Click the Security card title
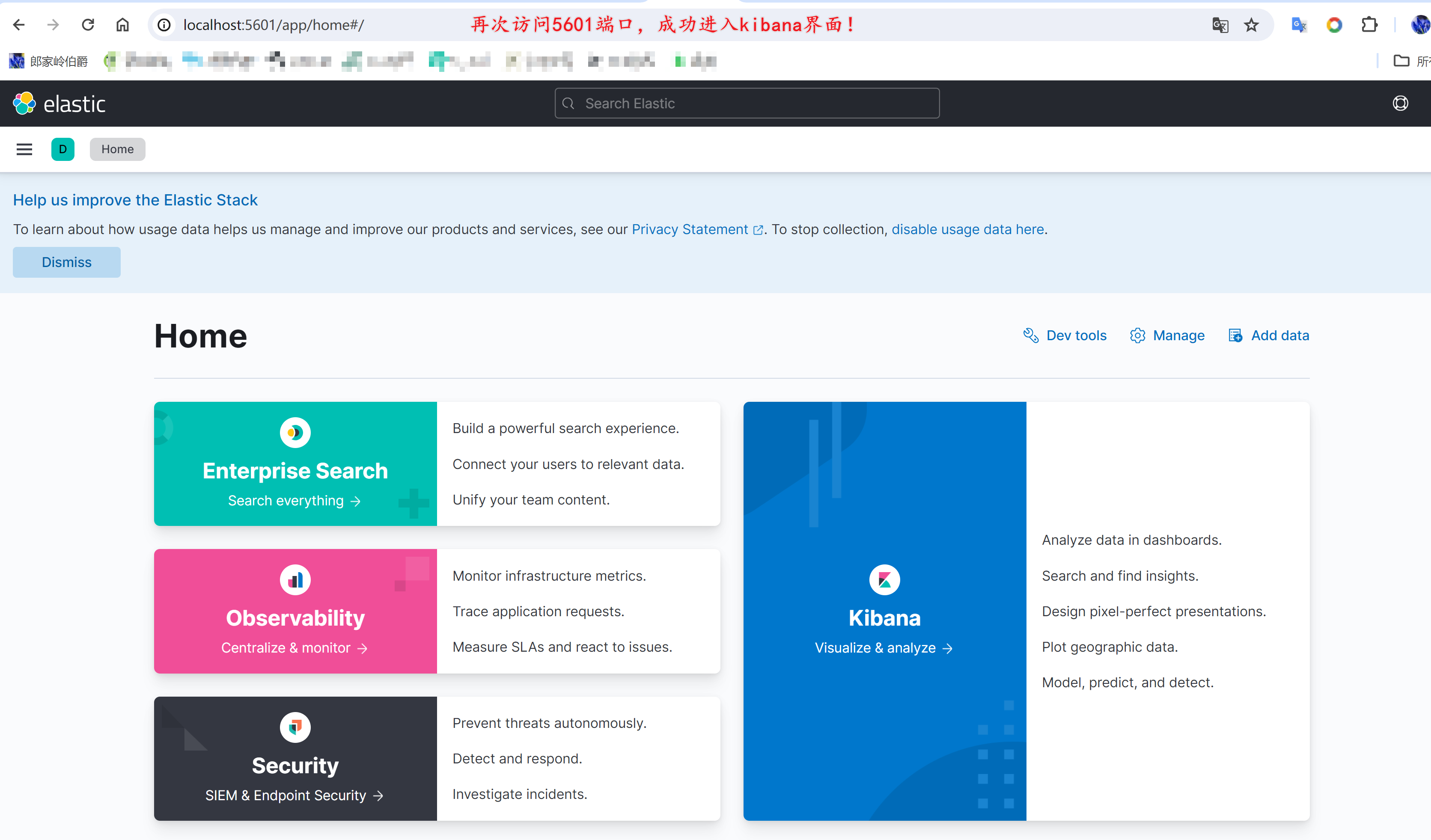The image size is (1431, 840). (x=295, y=766)
